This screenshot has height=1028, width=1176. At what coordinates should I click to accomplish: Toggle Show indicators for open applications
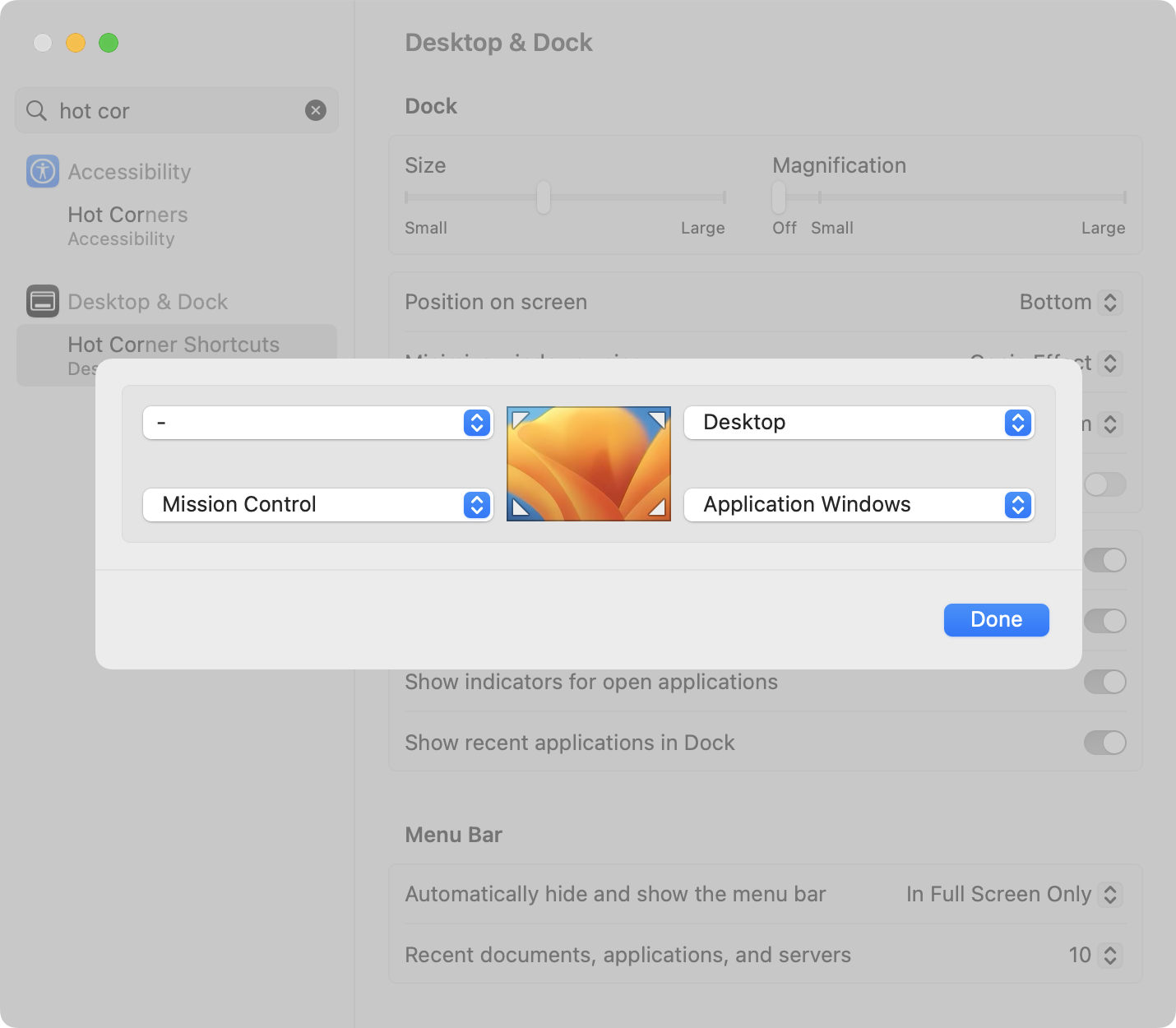click(1104, 682)
